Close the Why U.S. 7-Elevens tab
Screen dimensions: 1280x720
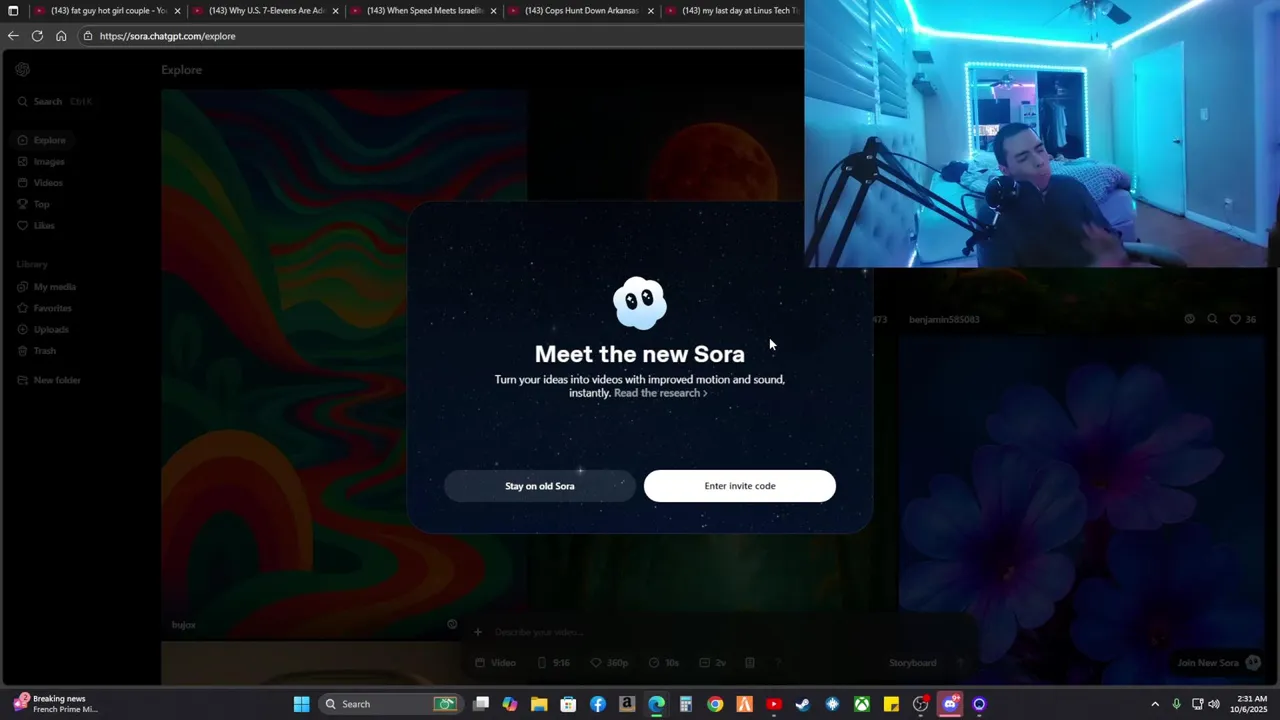[335, 11]
